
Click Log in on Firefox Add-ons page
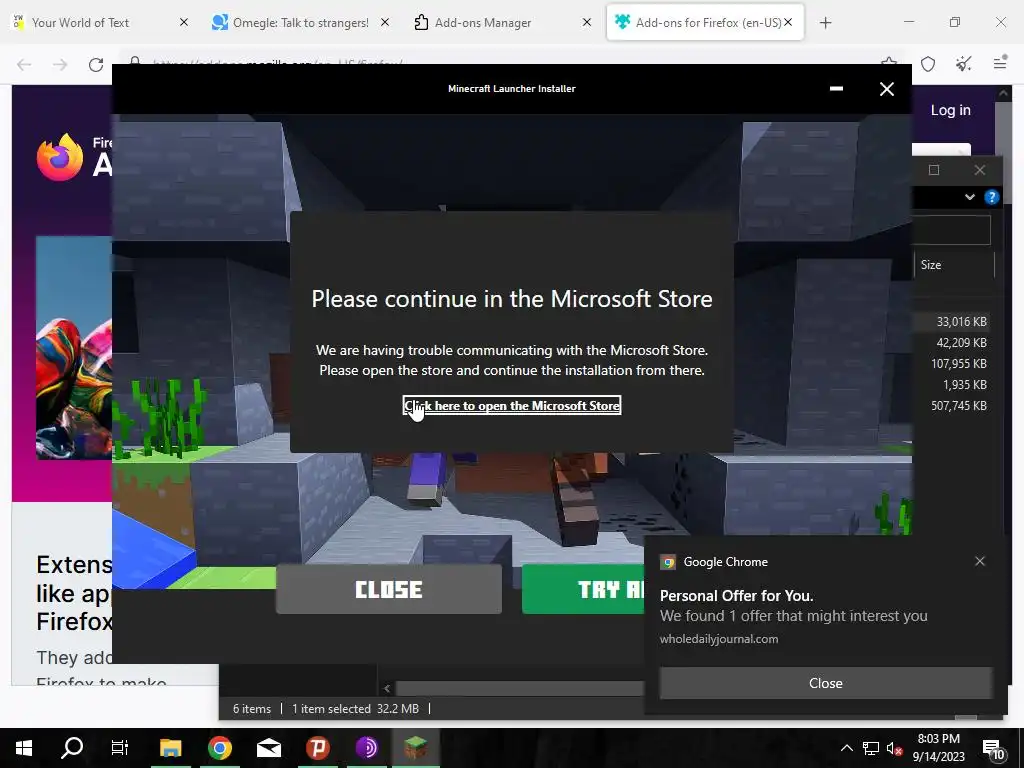point(950,110)
